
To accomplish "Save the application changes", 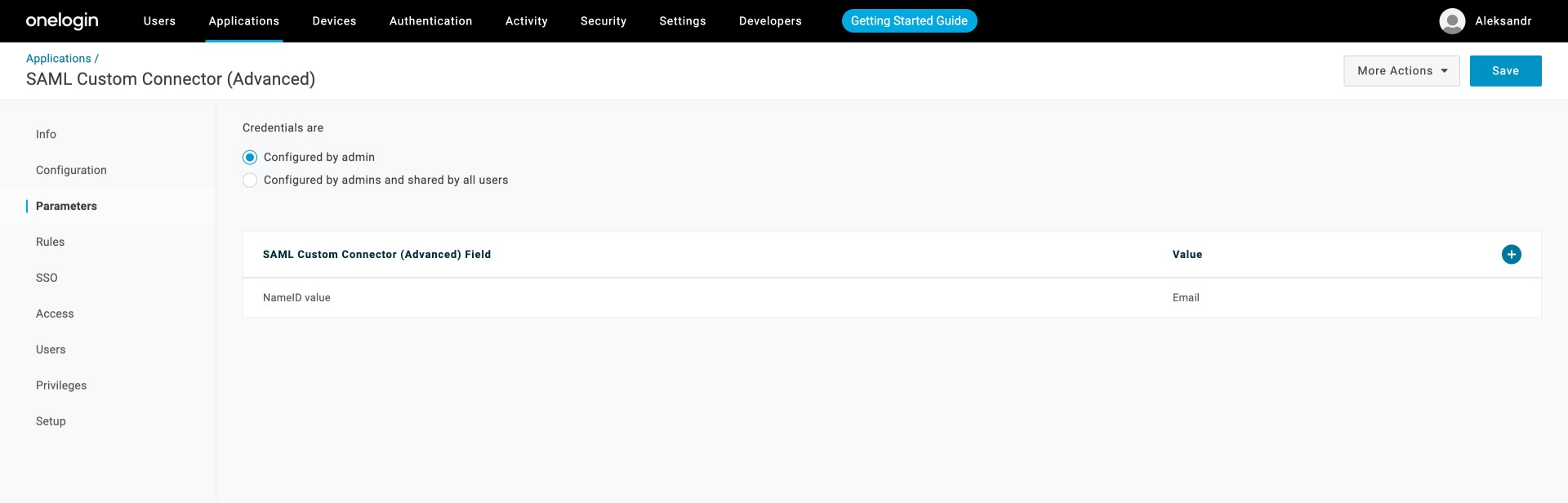I will coord(1505,71).
